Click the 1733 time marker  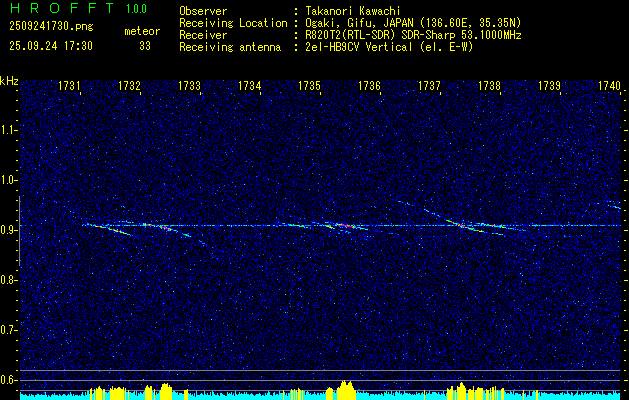(x=189, y=85)
